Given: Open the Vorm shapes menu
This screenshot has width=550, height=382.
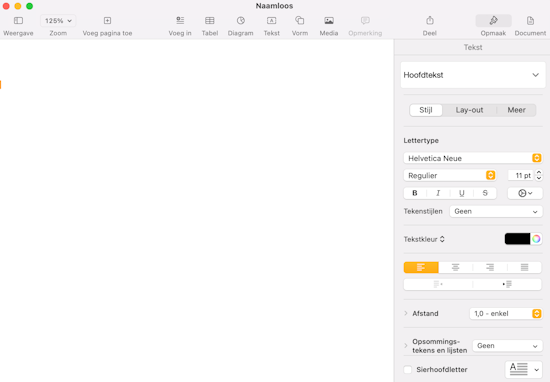Looking at the screenshot, I should [x=300, y=21].
